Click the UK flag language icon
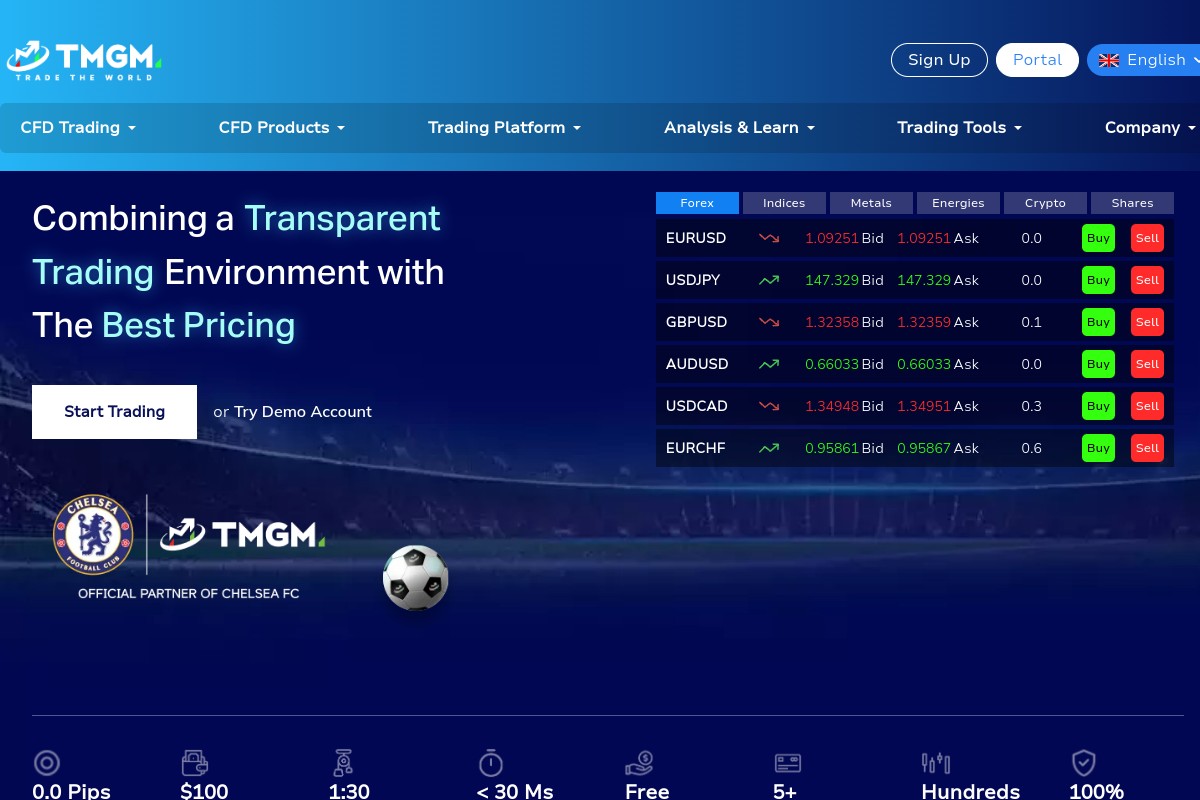 [1109, 60]
